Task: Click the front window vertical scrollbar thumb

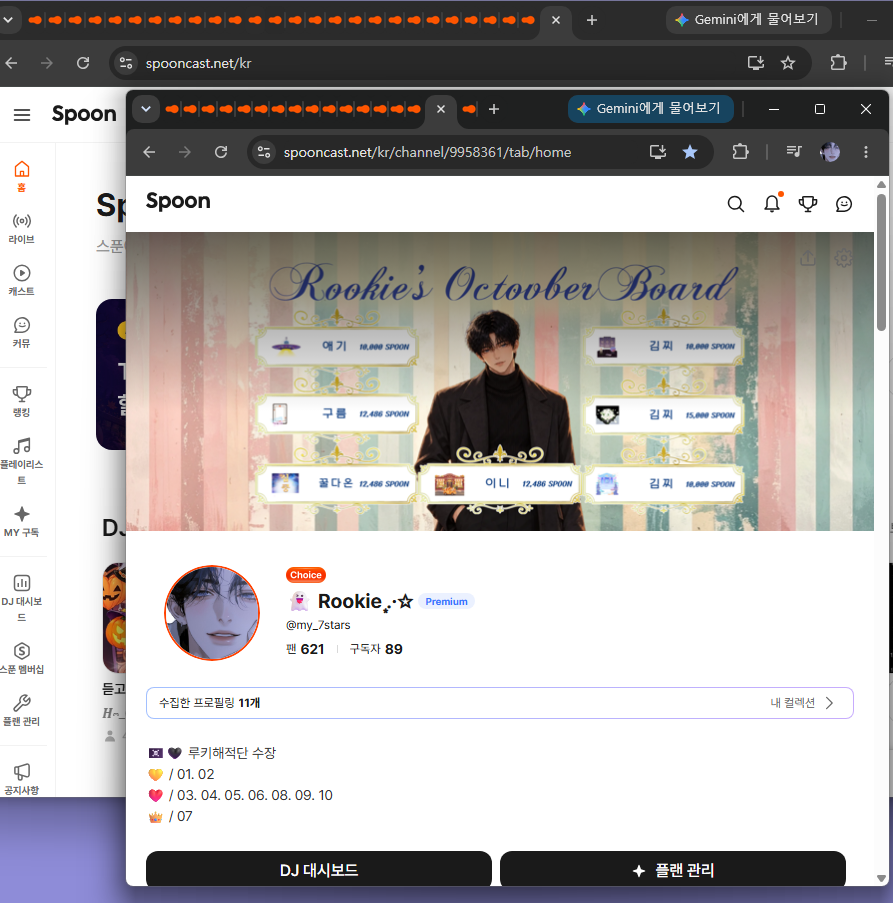Action: 881,263
